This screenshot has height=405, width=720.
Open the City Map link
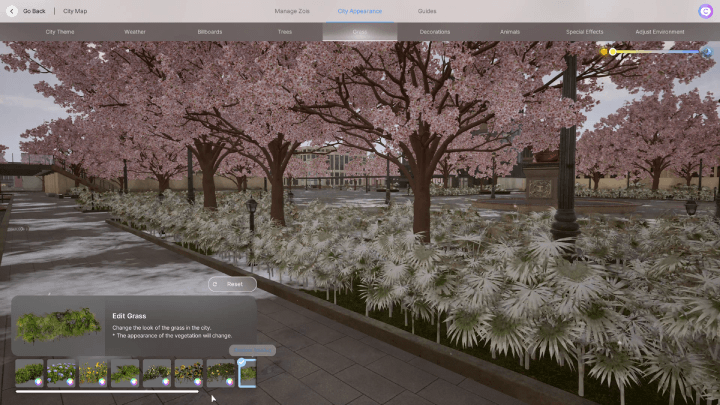75,11
